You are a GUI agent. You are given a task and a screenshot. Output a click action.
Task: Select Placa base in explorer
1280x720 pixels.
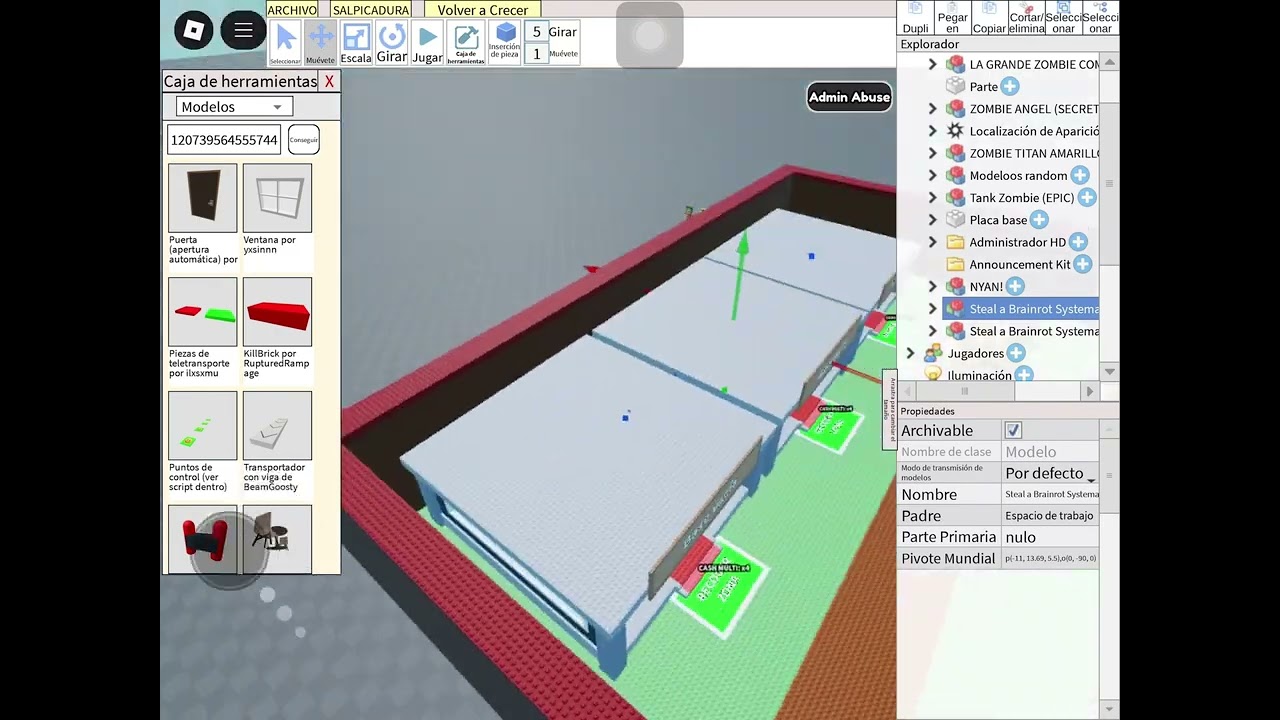[998, 220]
